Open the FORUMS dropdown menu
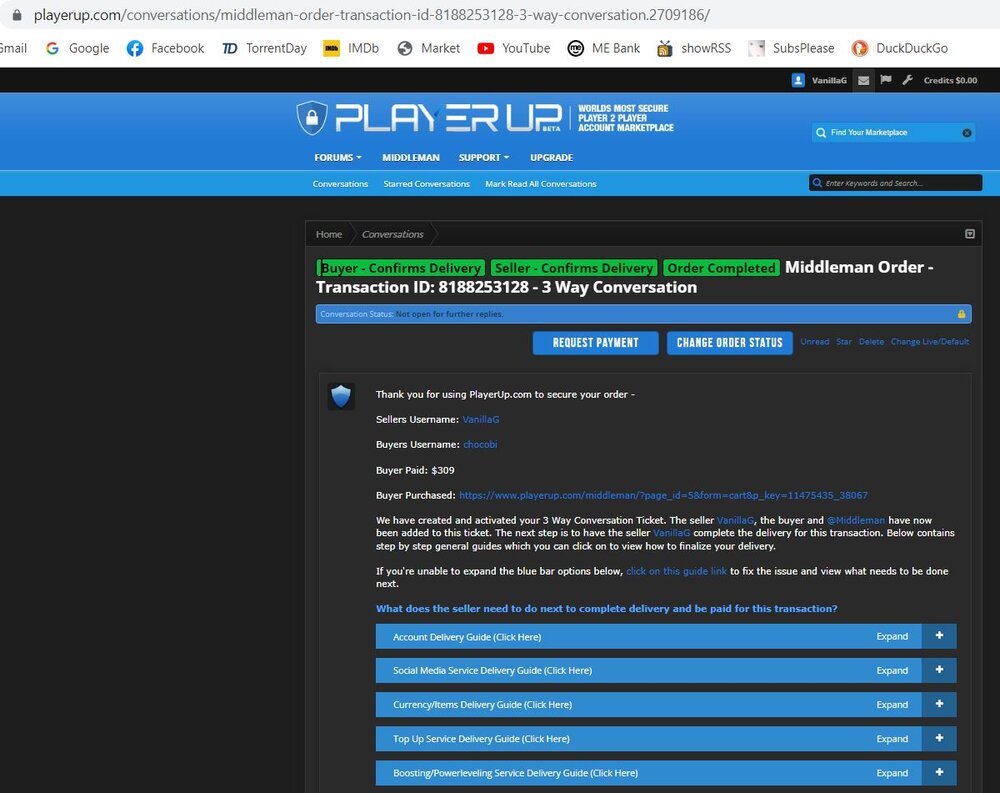Image resolution: width=1000 pixels, height=793 pixels. (337, 158)
